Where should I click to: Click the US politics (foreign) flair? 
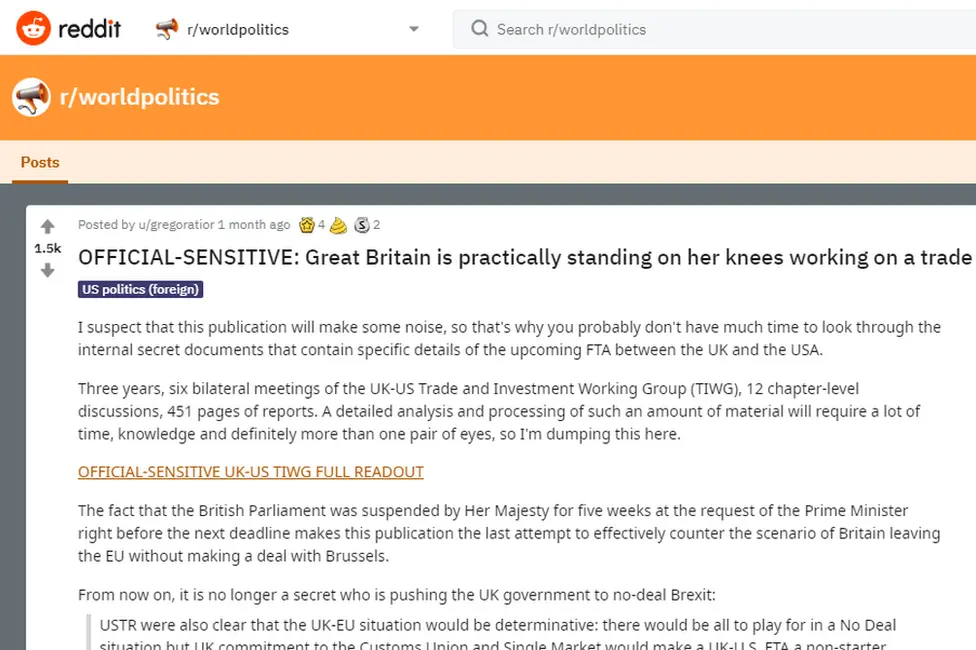click(140, 289)
